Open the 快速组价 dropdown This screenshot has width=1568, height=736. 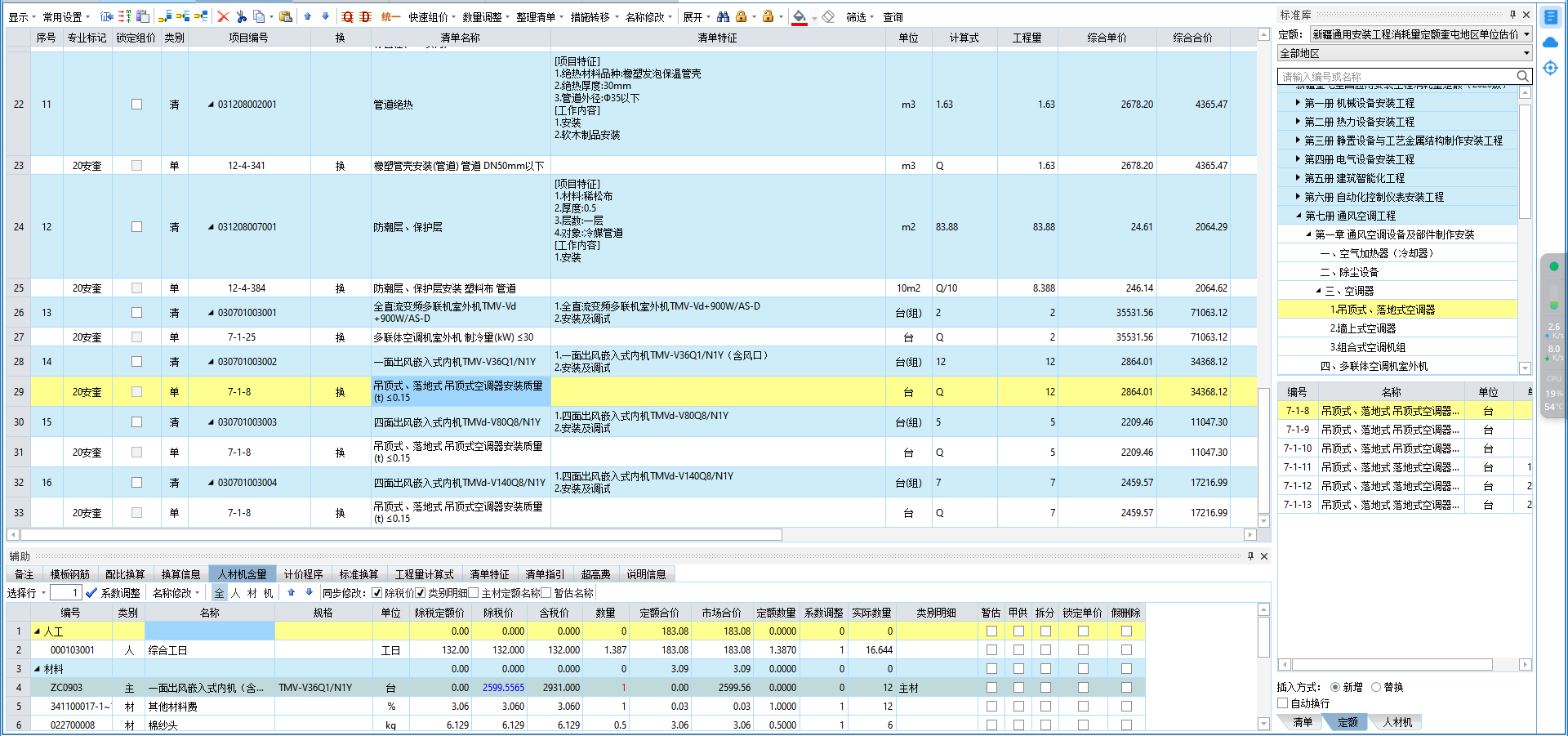click(x=433, y=16)
